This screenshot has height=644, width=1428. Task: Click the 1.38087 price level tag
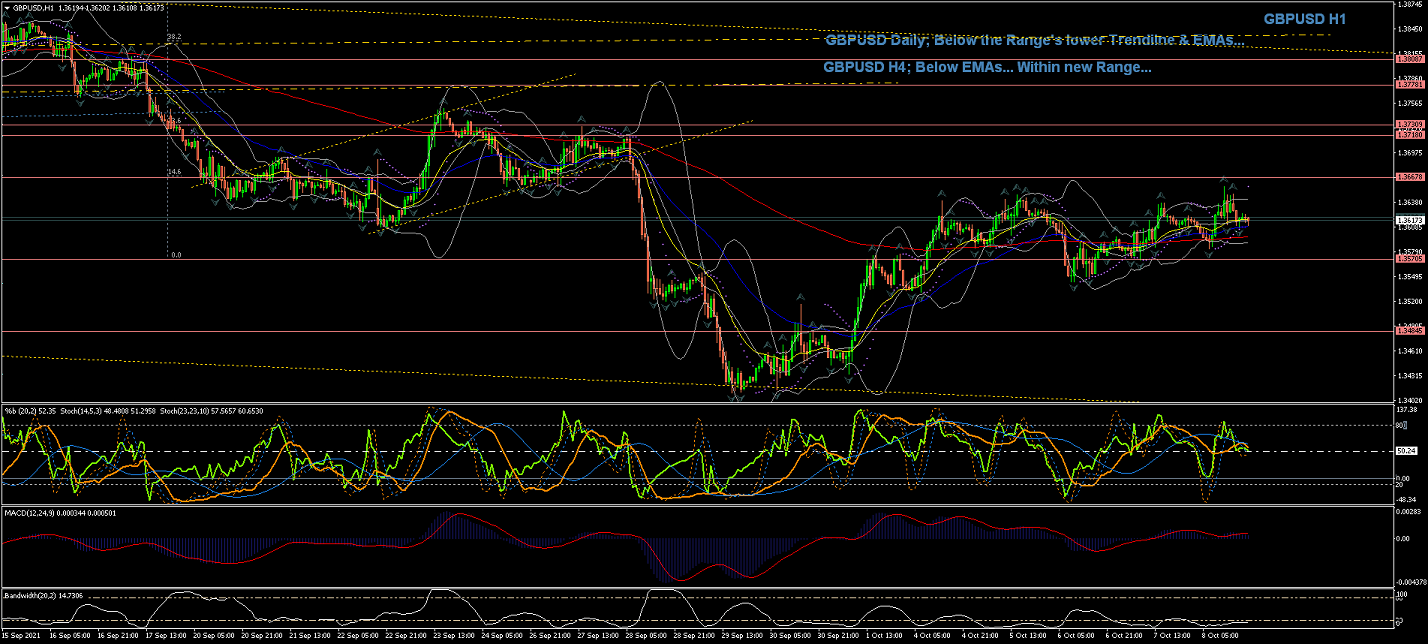[x=1410, y=59]
